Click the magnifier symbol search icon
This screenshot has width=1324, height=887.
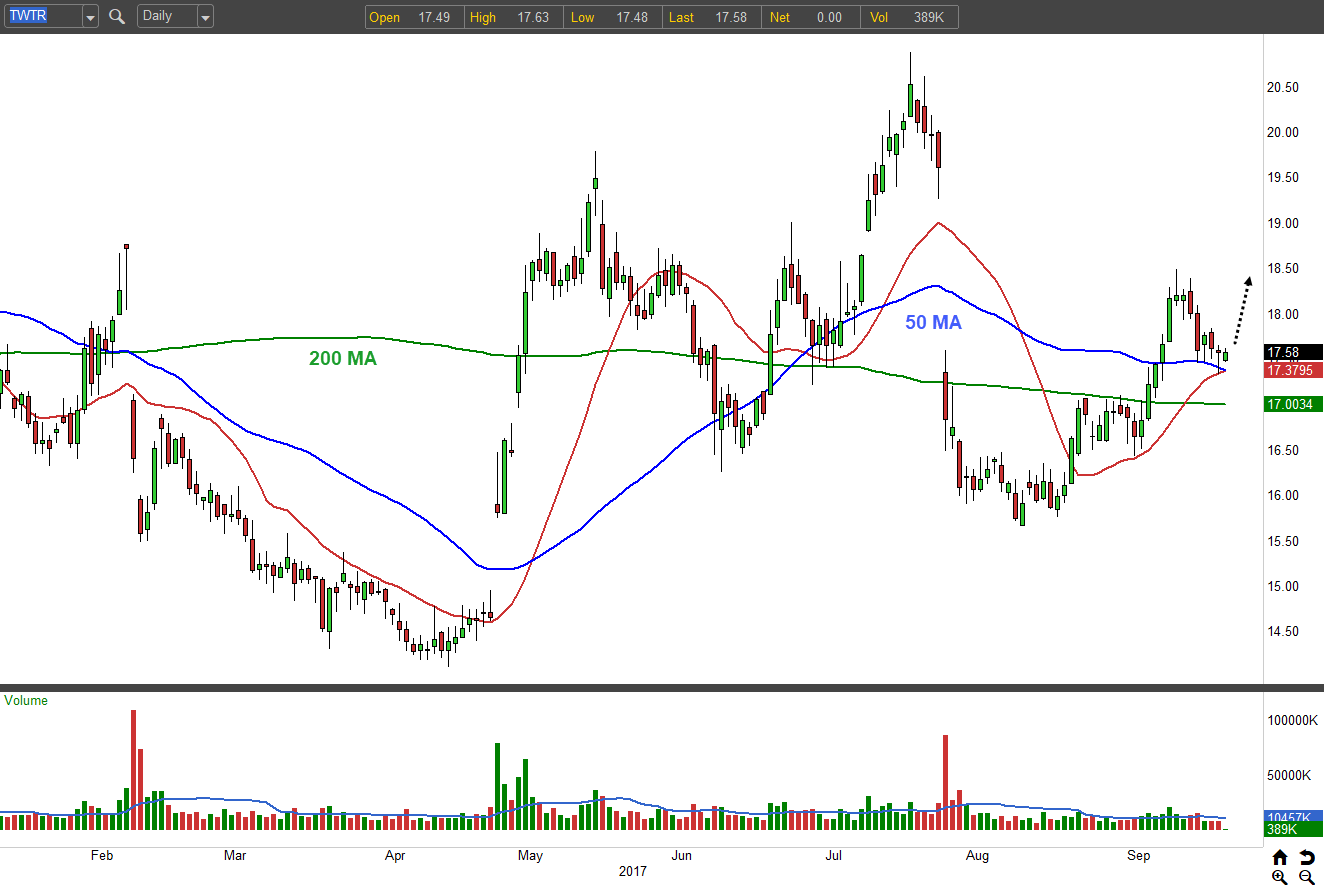[x=117, y=16]
